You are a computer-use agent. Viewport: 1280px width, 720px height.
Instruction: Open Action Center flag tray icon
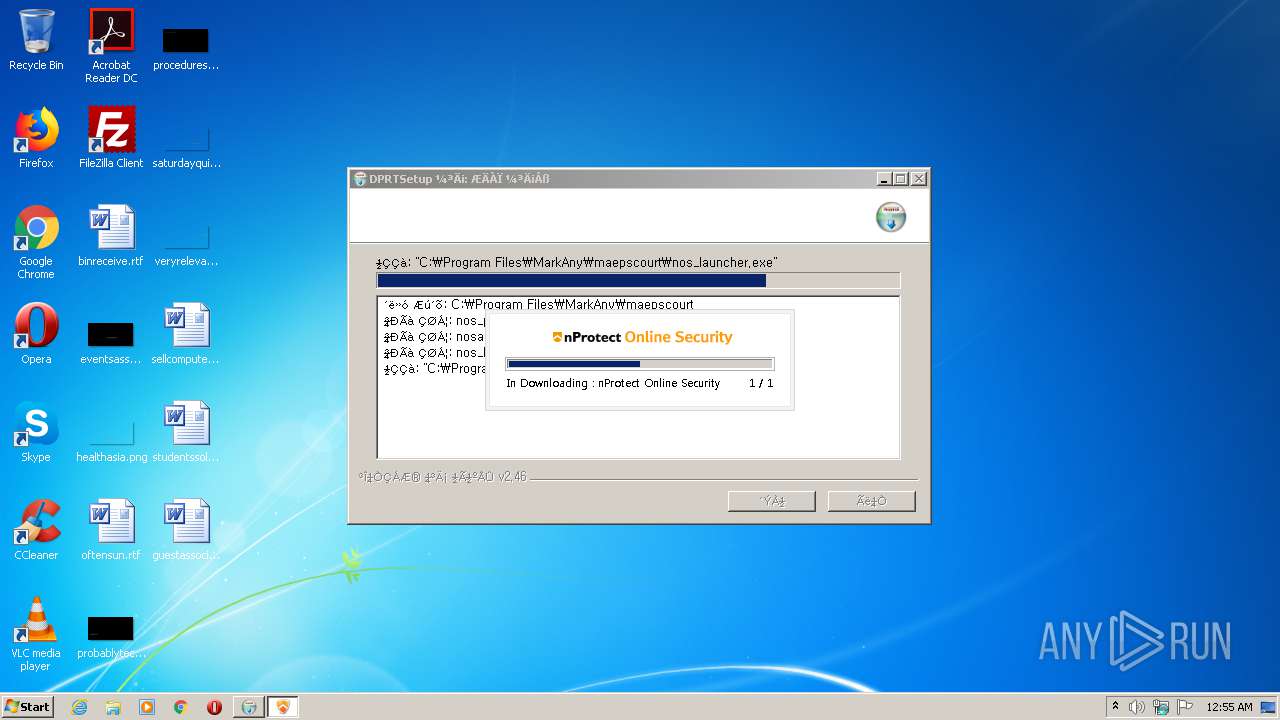pos(1185,707)
